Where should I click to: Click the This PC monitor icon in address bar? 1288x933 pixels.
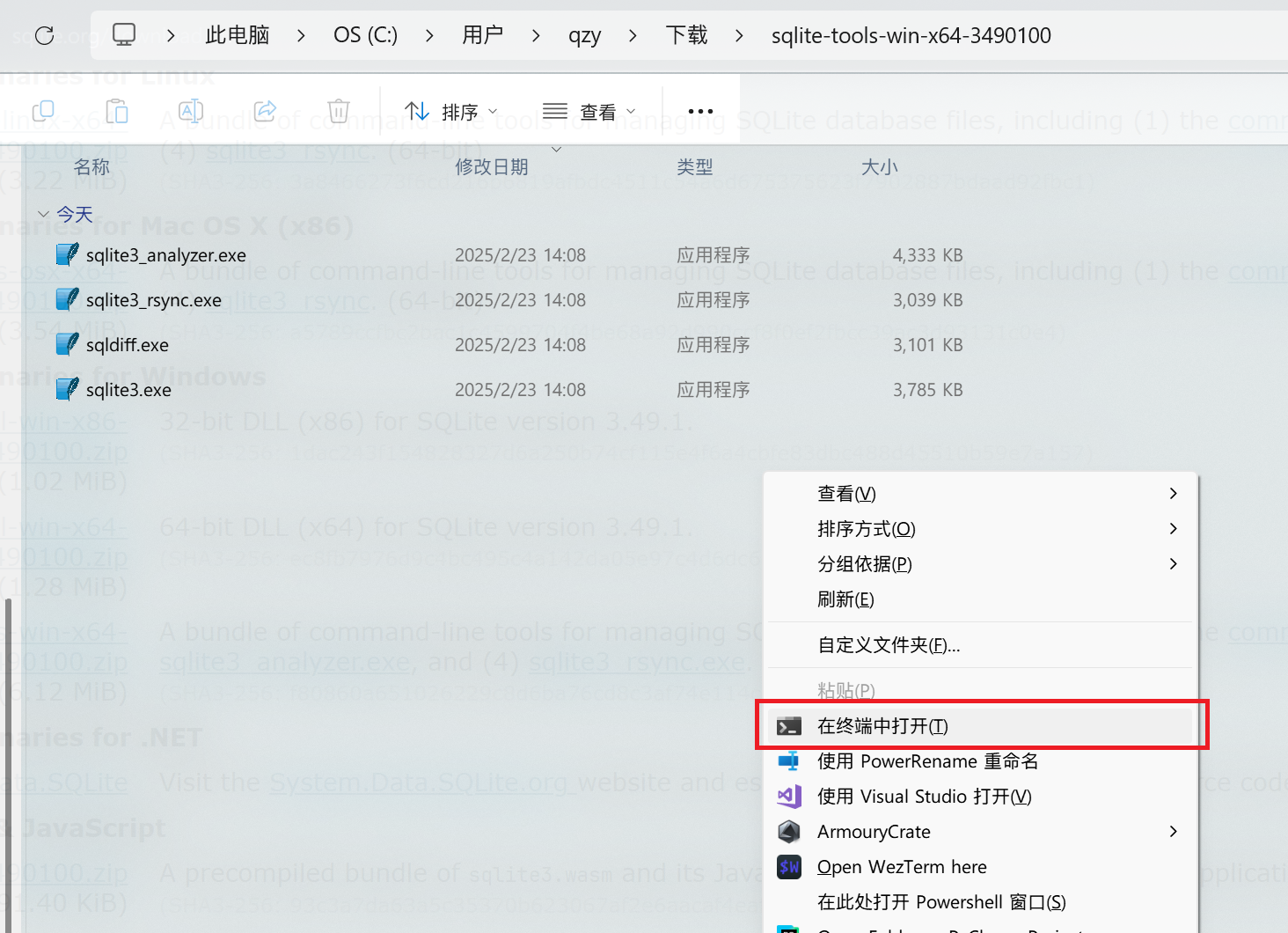pyautogui.click(x=124, y=35)
